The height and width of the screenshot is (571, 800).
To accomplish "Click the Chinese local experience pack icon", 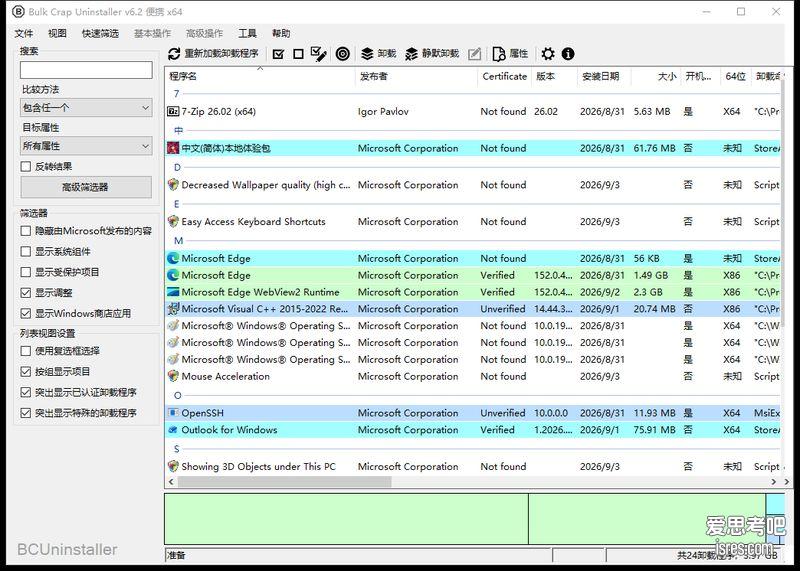I will point(173,148).
